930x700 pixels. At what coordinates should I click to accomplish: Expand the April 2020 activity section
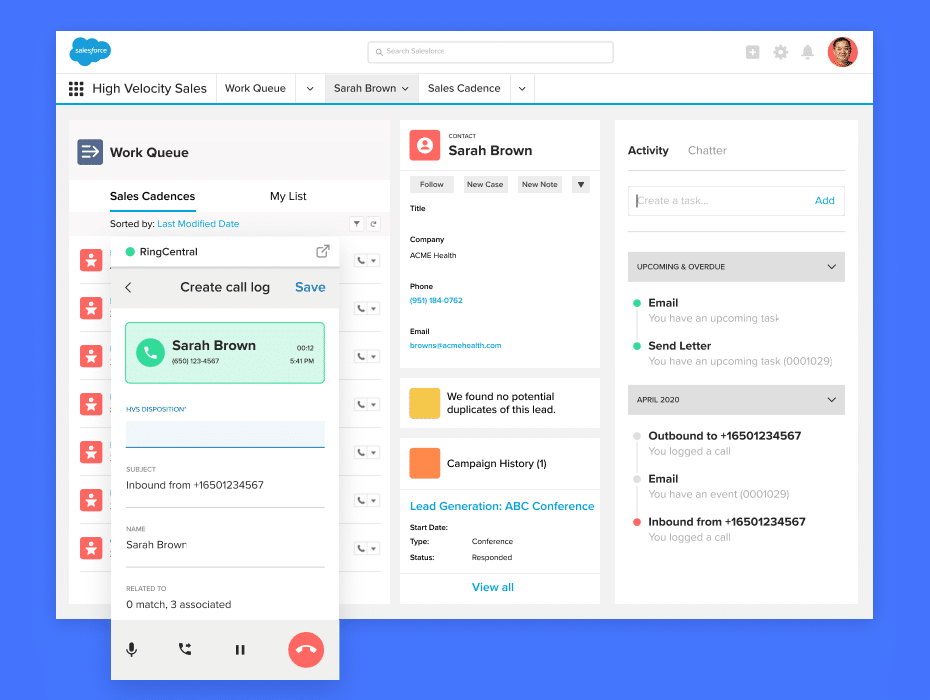(x=829, y=399)
